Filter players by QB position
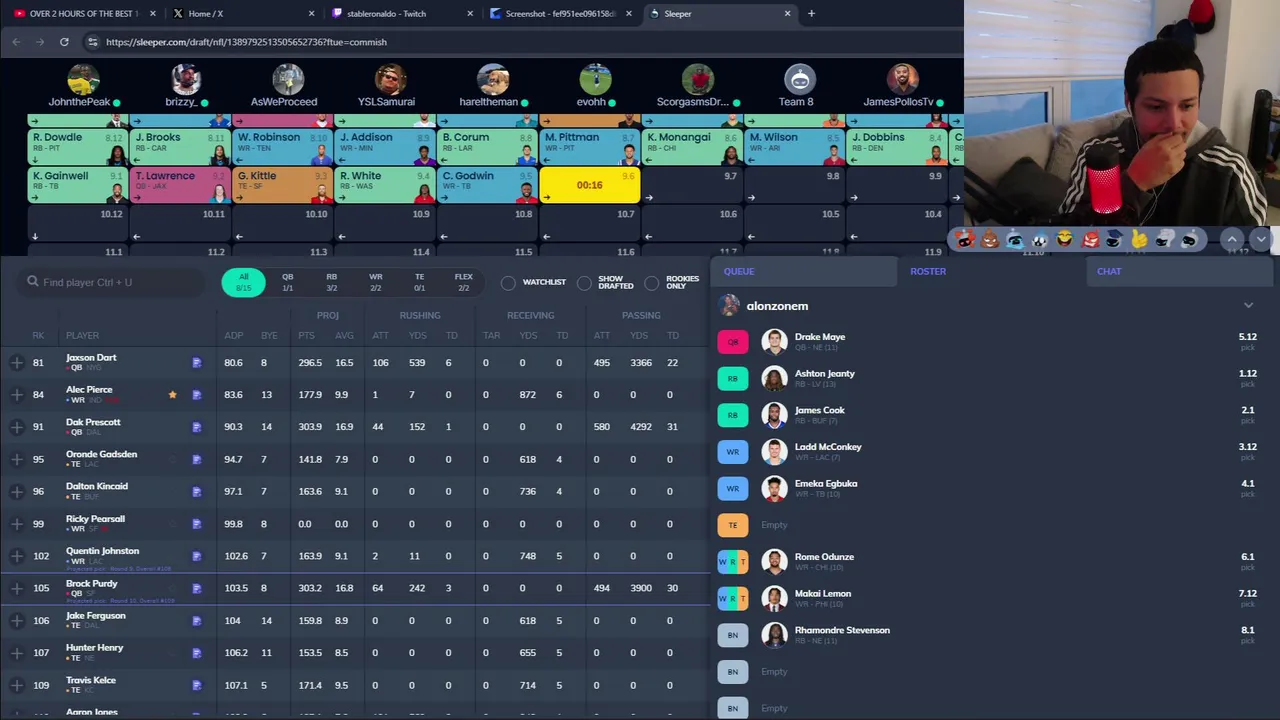This screenshot has height=720, width=1280. pyautogui.click(x=287, y=282)
